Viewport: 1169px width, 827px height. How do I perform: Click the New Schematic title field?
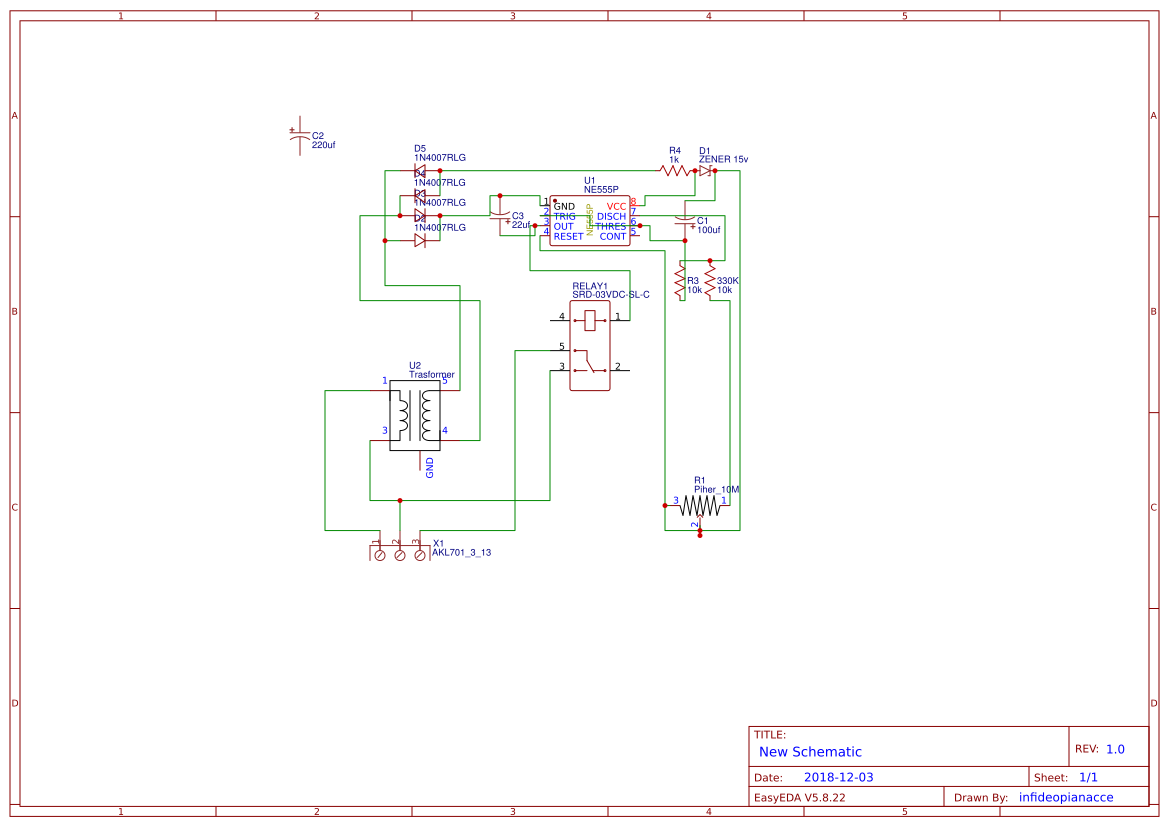tap(810, 752)
